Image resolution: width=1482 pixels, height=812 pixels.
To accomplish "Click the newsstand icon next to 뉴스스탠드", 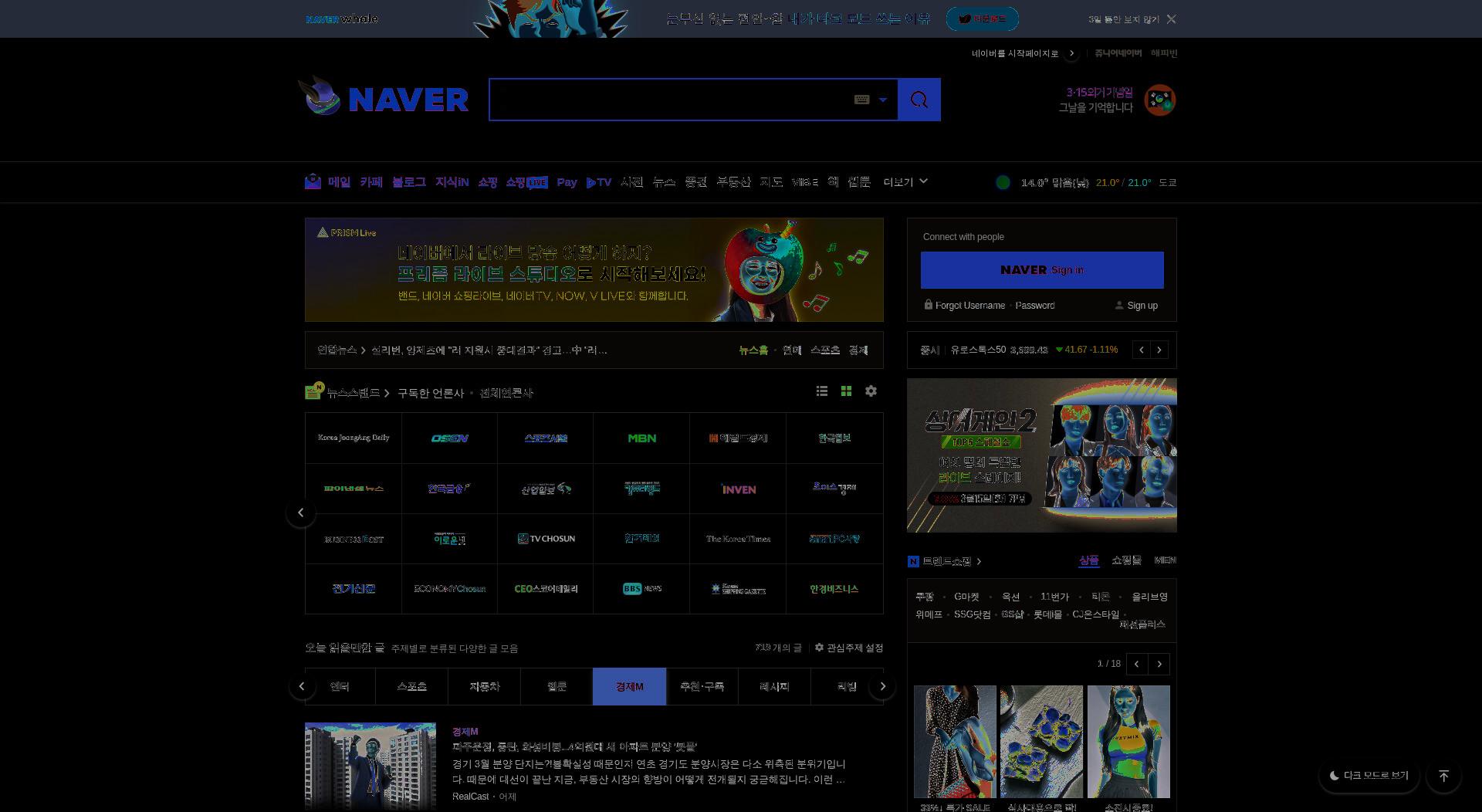I will (314, 391).
